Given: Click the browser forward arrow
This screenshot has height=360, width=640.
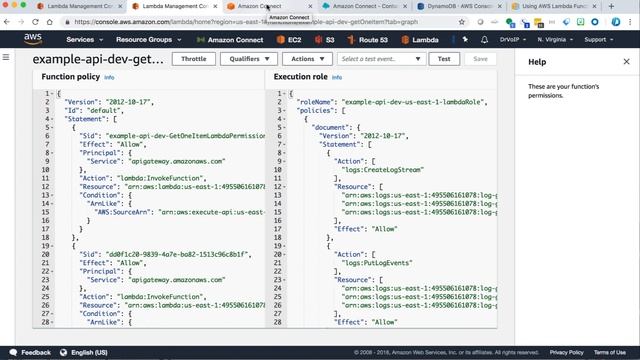Looking at the screenshot, I should pos(21,22).
